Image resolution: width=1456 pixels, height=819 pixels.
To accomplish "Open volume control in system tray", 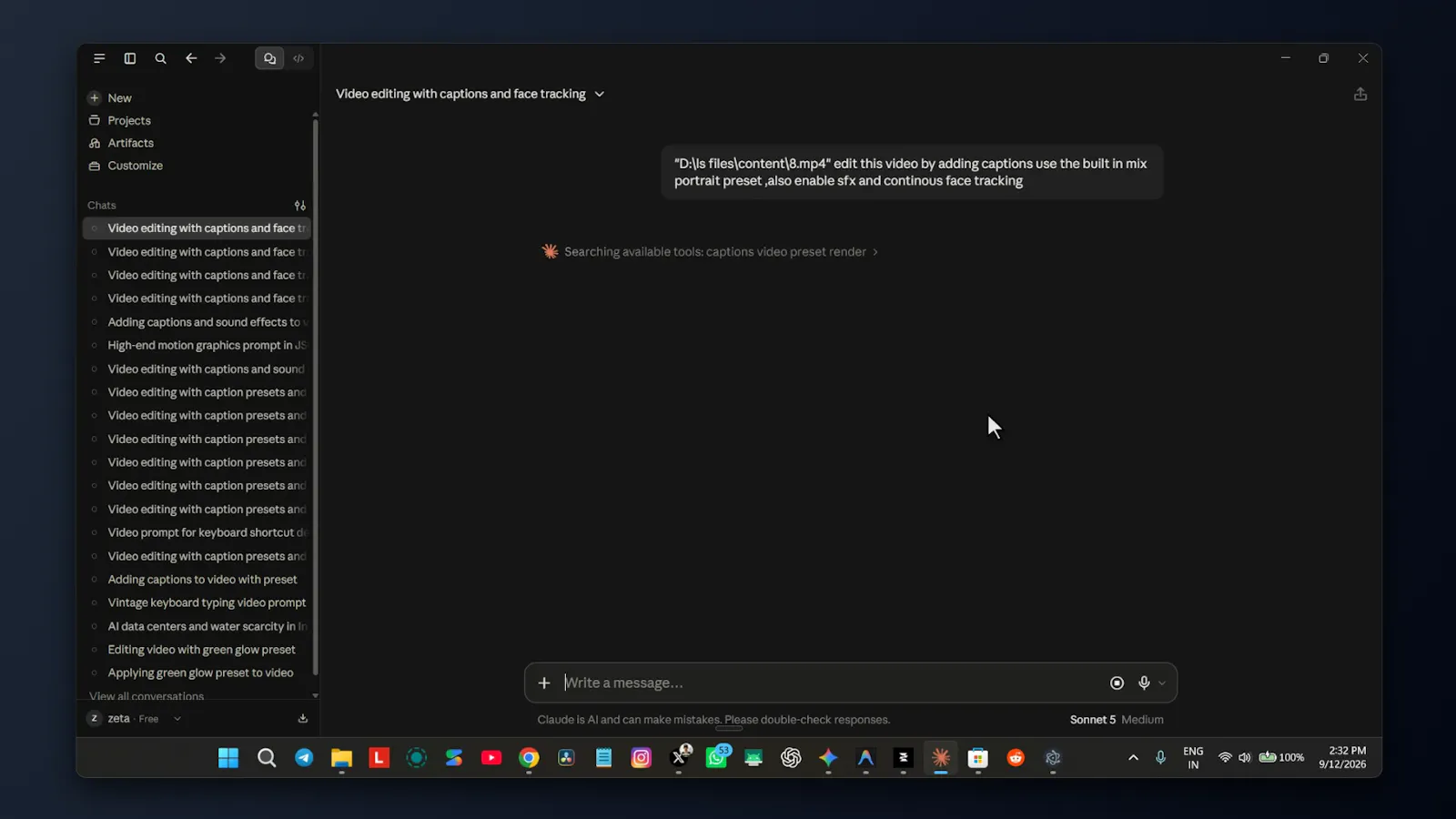I will pyautogui.click(x=1244, y=758).
